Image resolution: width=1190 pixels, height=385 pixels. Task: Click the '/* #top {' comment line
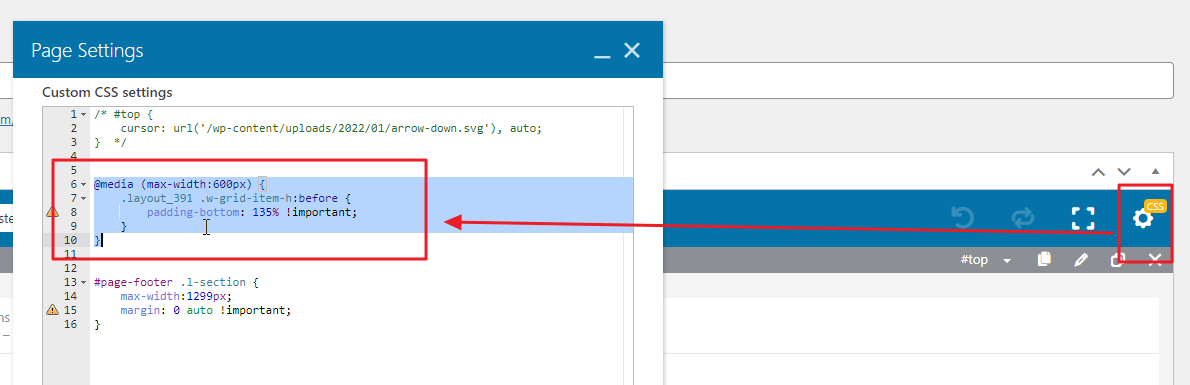click(124, 115)
